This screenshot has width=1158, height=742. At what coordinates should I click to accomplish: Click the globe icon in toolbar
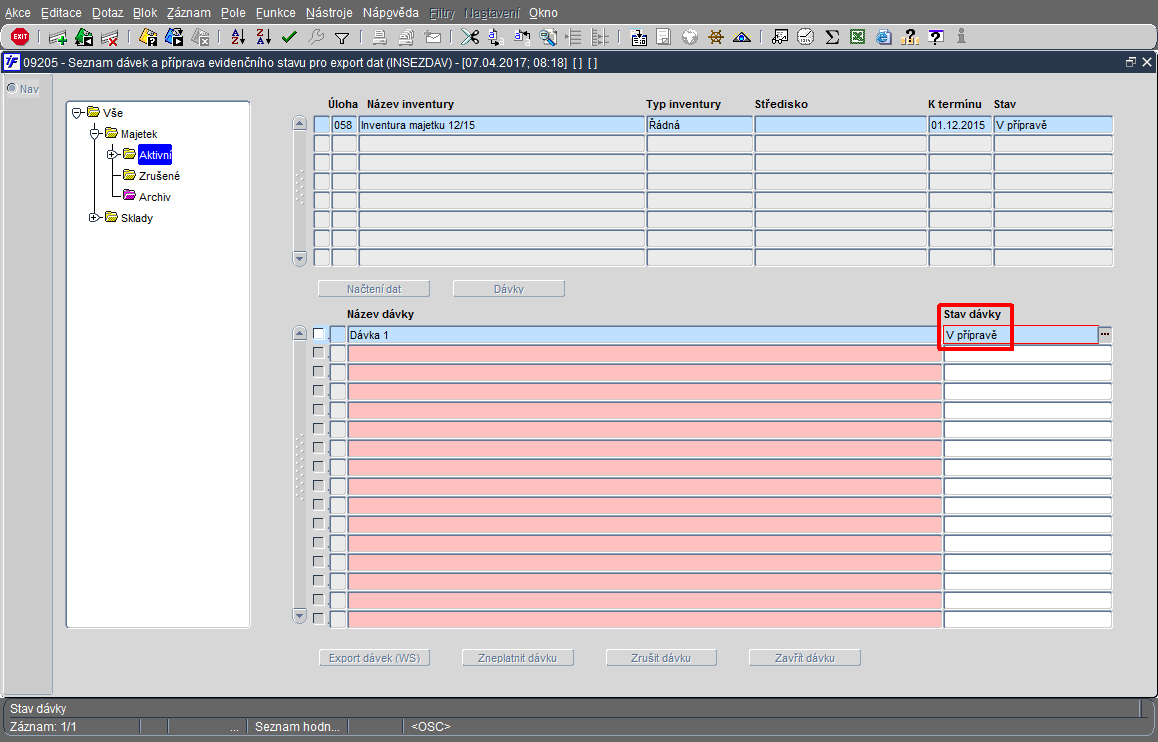coord(690,37)
